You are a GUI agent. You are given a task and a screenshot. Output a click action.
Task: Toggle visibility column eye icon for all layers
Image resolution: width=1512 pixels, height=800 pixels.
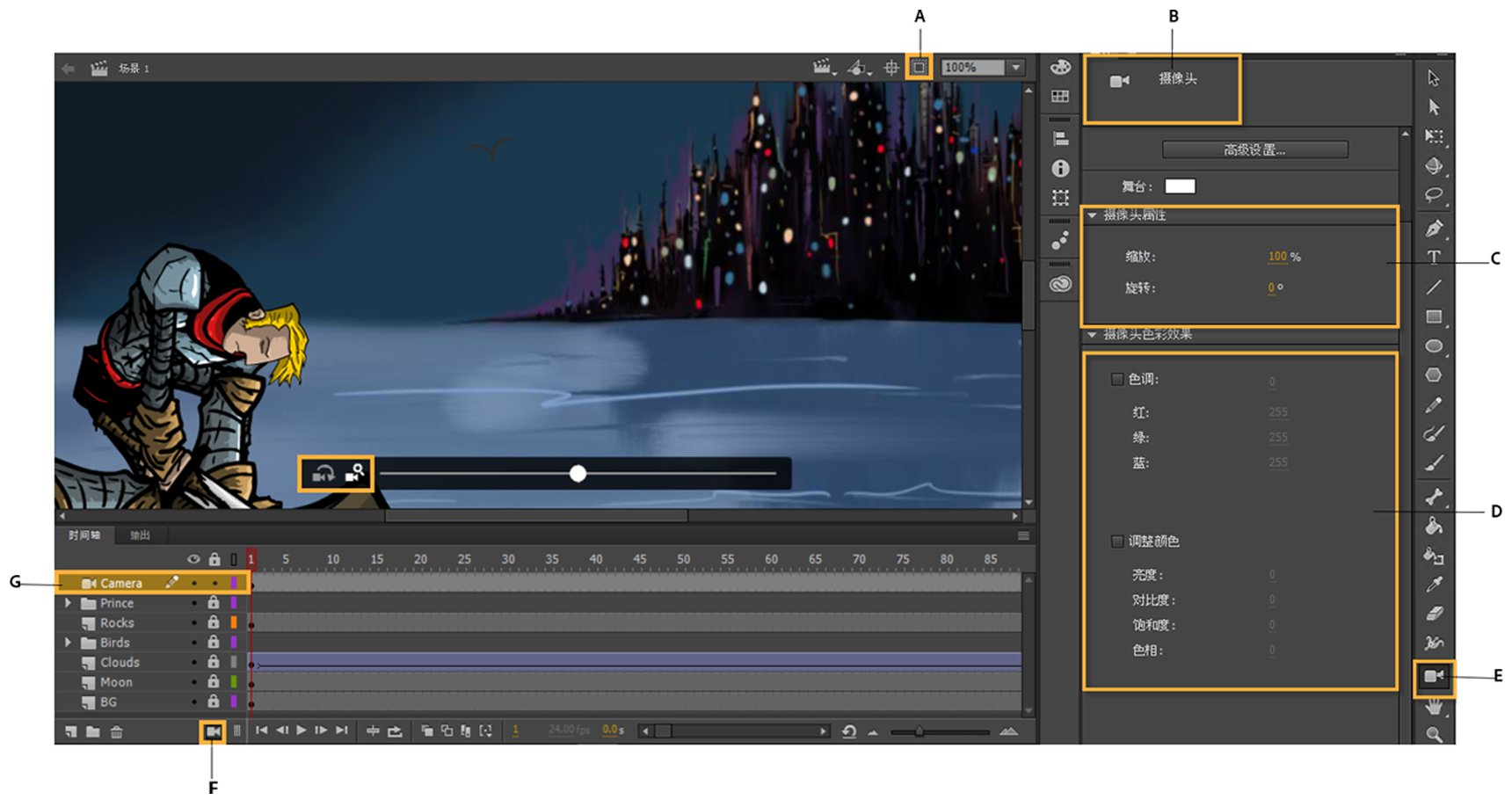(x=193, y=559)
